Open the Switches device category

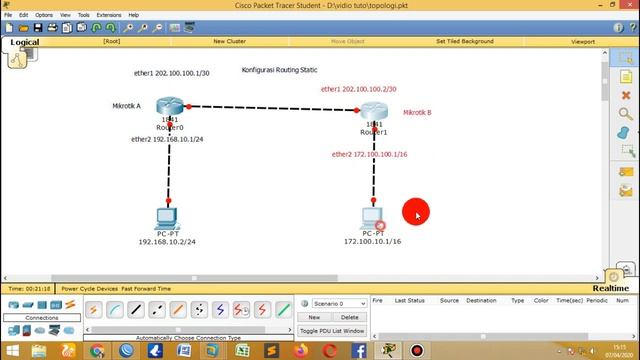click(x=28, y=304)
